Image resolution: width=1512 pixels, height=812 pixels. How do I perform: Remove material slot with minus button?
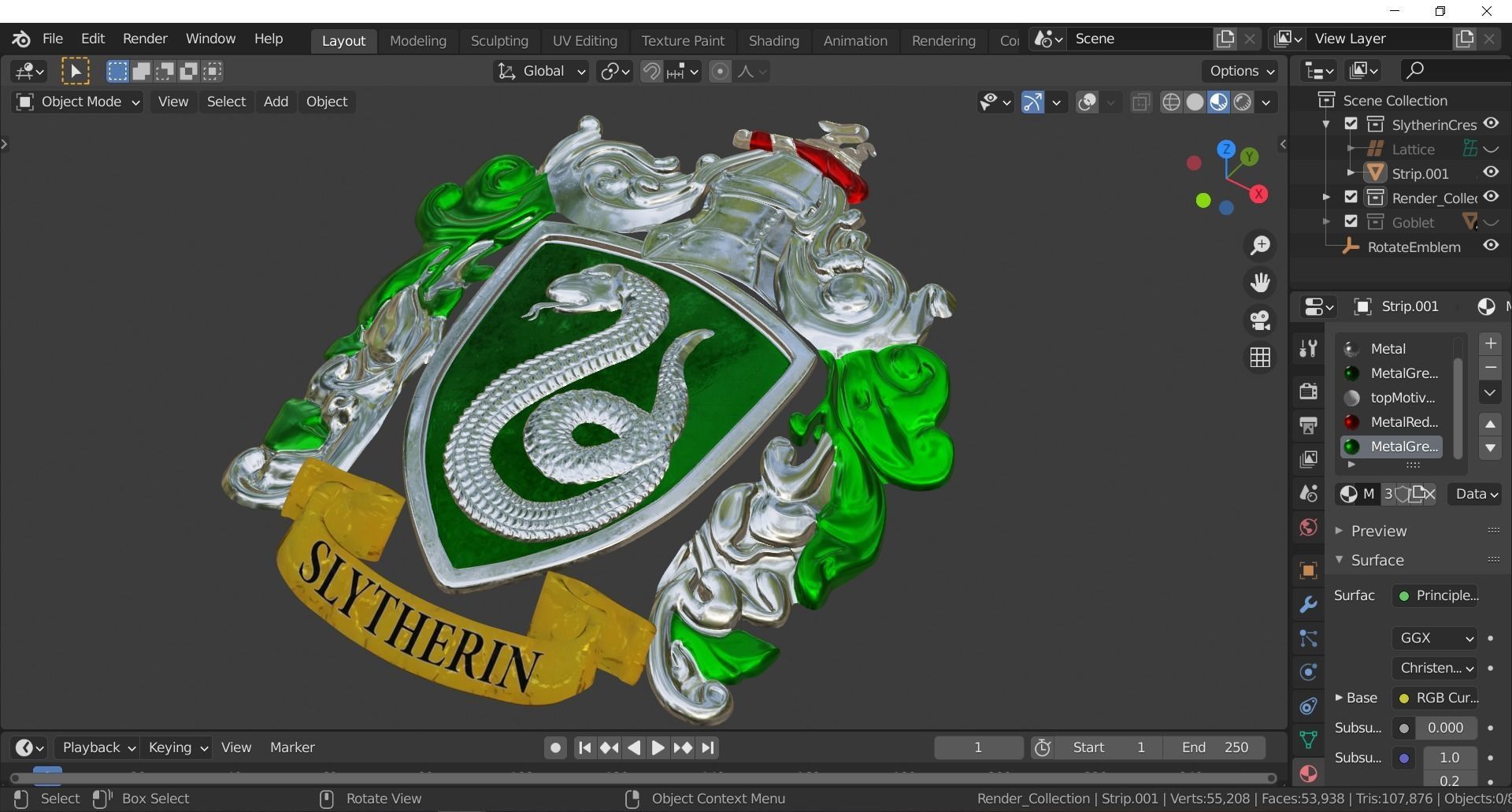1490,368
